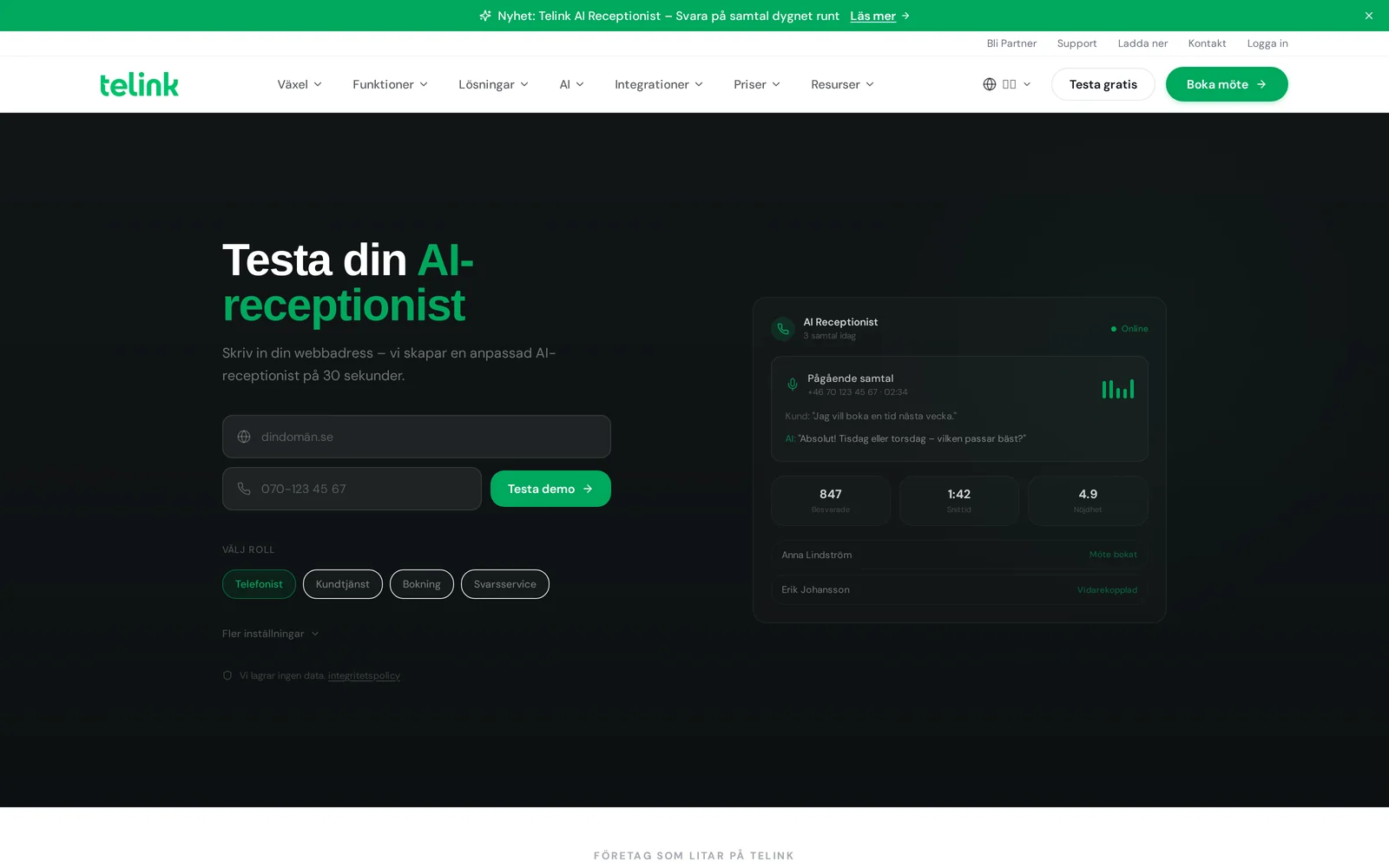Click the phone icon in number field
This screenshot has width=1389, height=868.
244,489
